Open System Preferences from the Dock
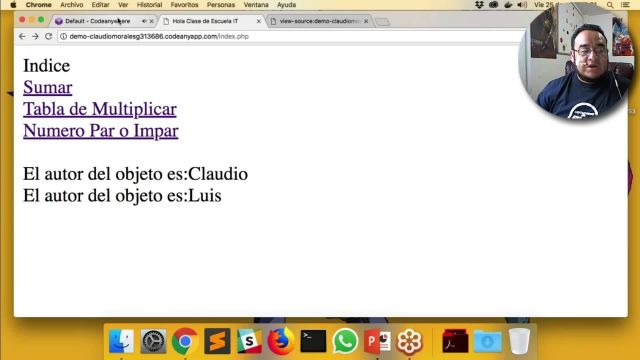Image resolution: width=640 pixels, height=360 pixels. coord(153,341)
